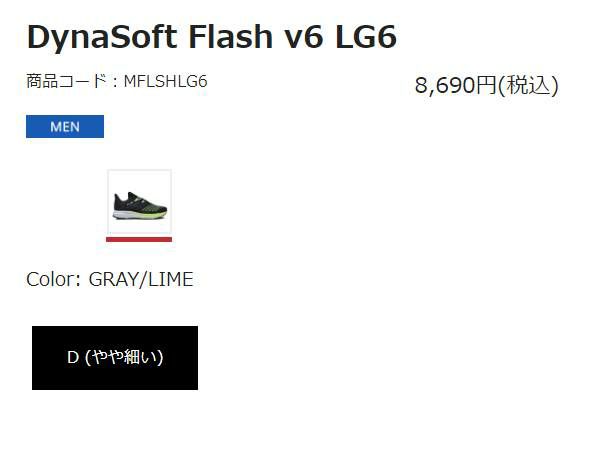The height and width of the screenshot is (450, 600).
Task: Click the red bar under shoe thumbnail
Action: (x=139, y=239)
